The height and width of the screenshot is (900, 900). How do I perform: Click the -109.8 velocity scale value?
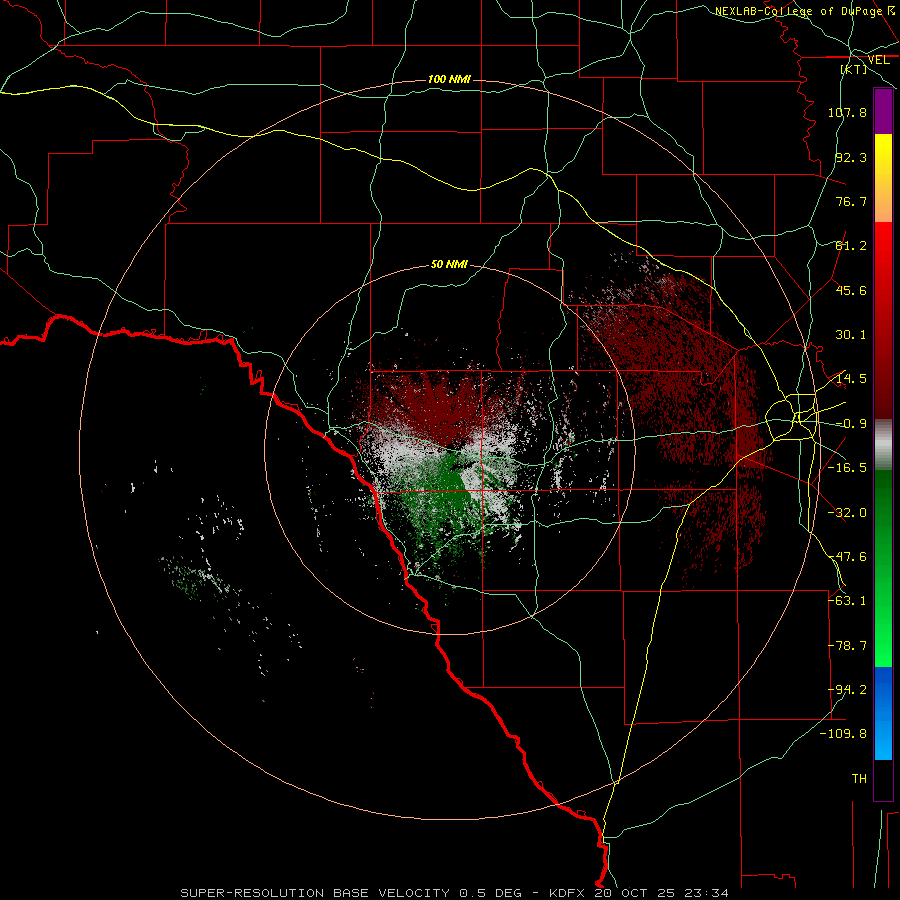coord(843,734)
